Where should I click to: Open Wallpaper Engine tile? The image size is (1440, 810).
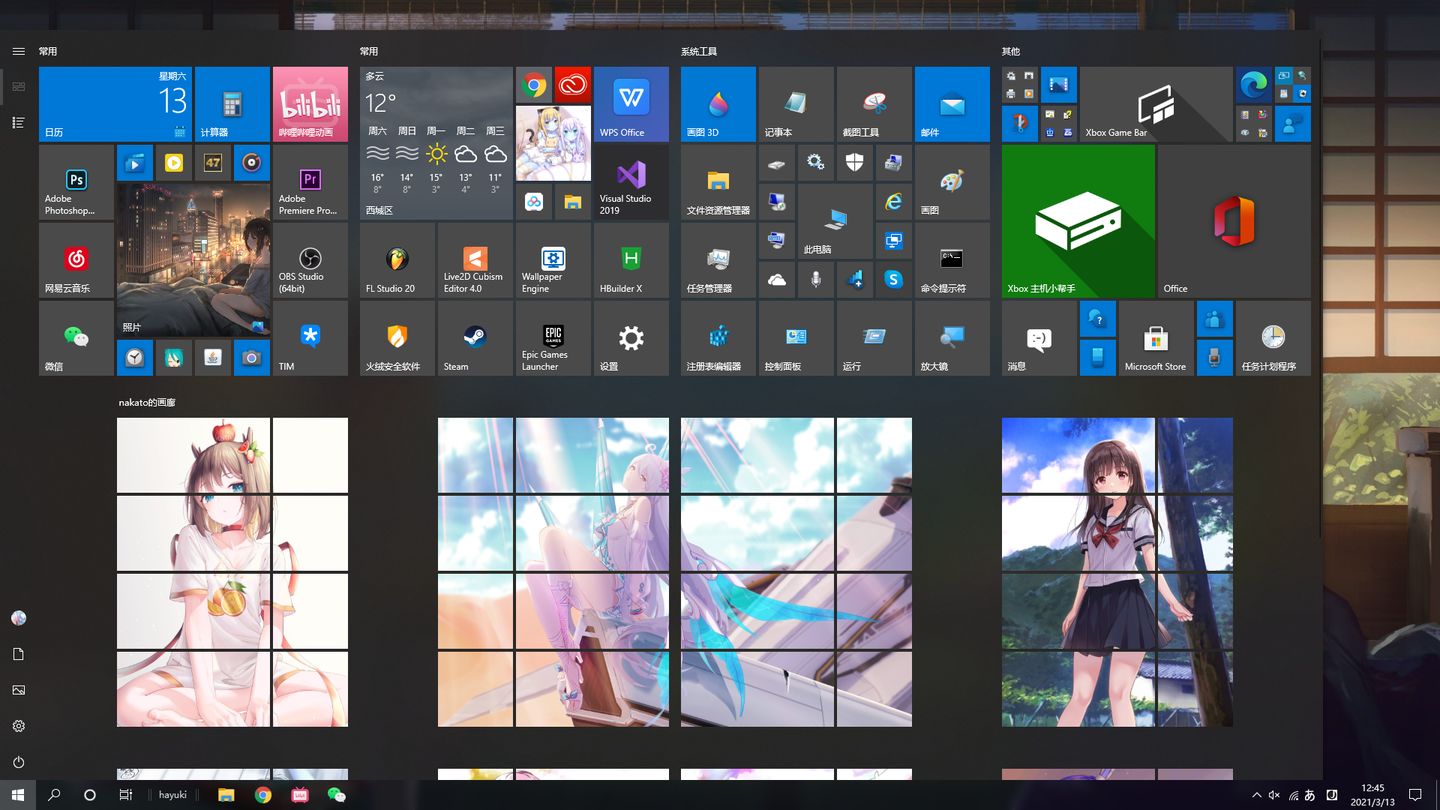pos(553,260)
